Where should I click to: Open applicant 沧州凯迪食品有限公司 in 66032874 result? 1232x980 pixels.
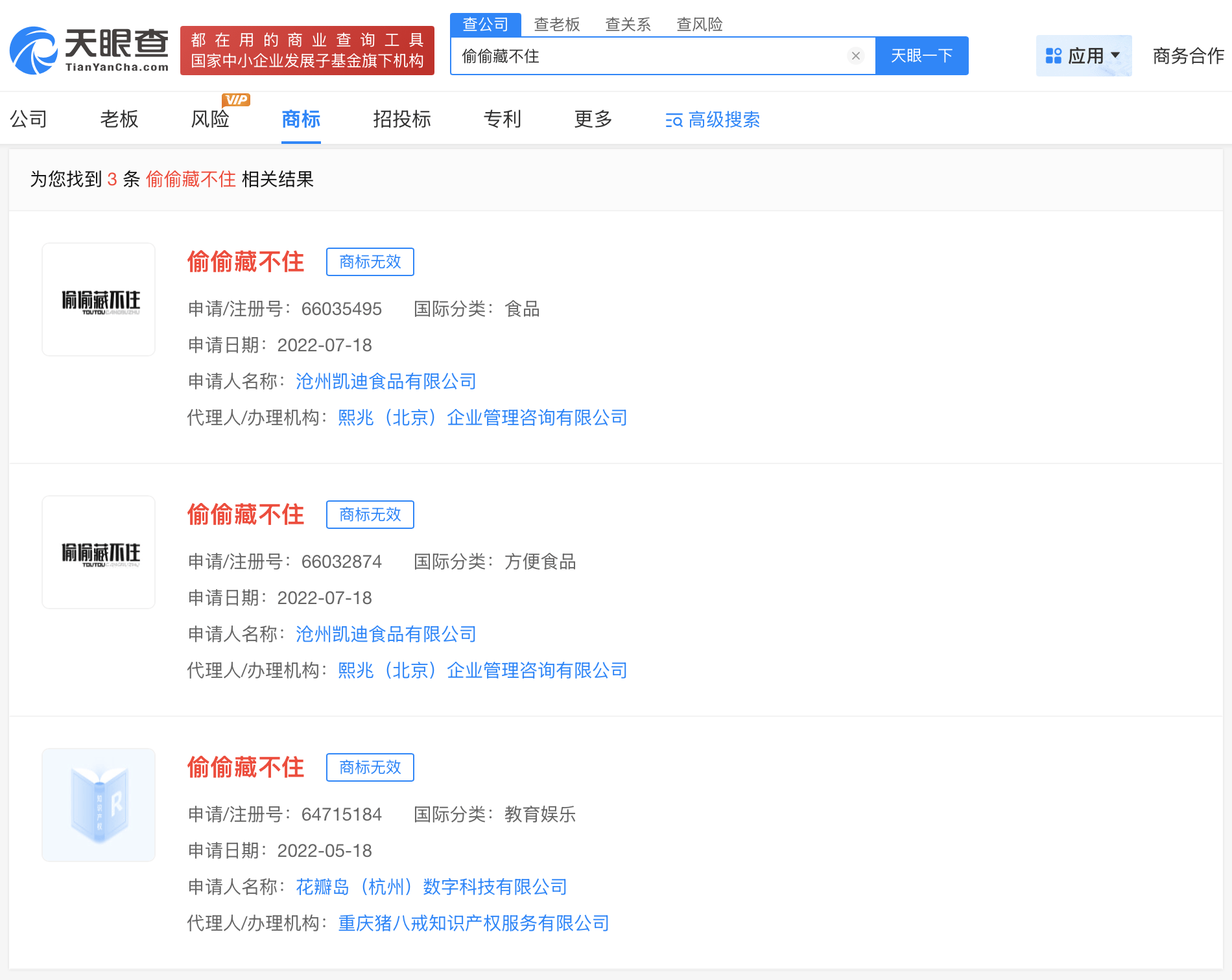386,634
